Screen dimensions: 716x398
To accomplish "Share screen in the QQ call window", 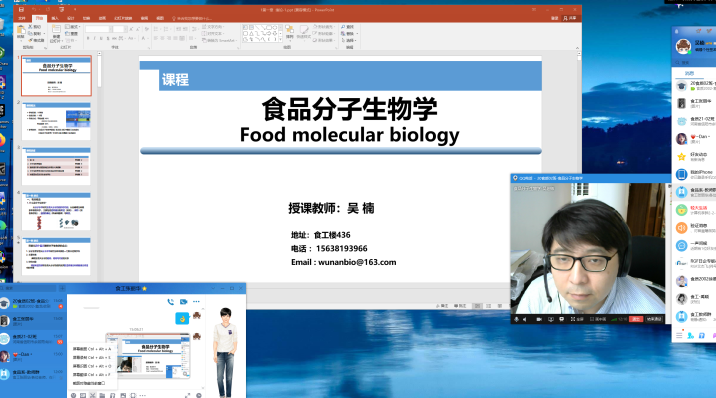I will (551, 319).
